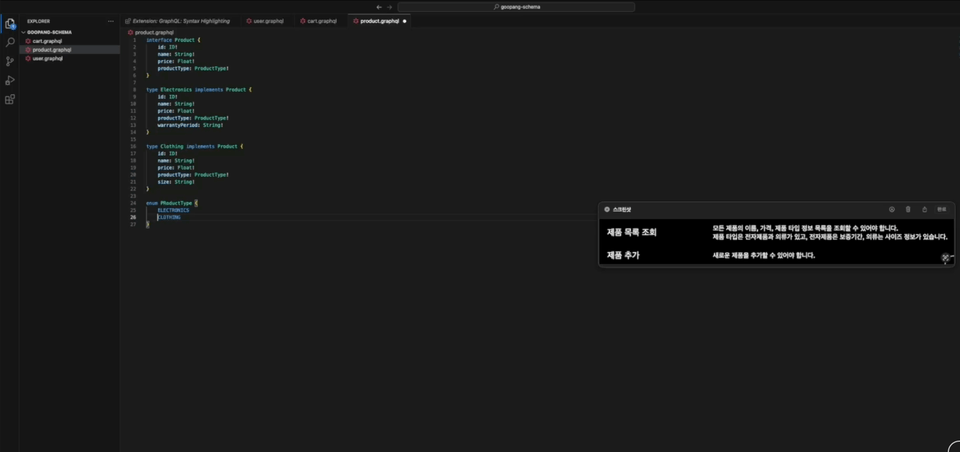Click the 완료 button in screenshot overlay
Viewport: 960px width, 452px height.
tap(941, 209)
